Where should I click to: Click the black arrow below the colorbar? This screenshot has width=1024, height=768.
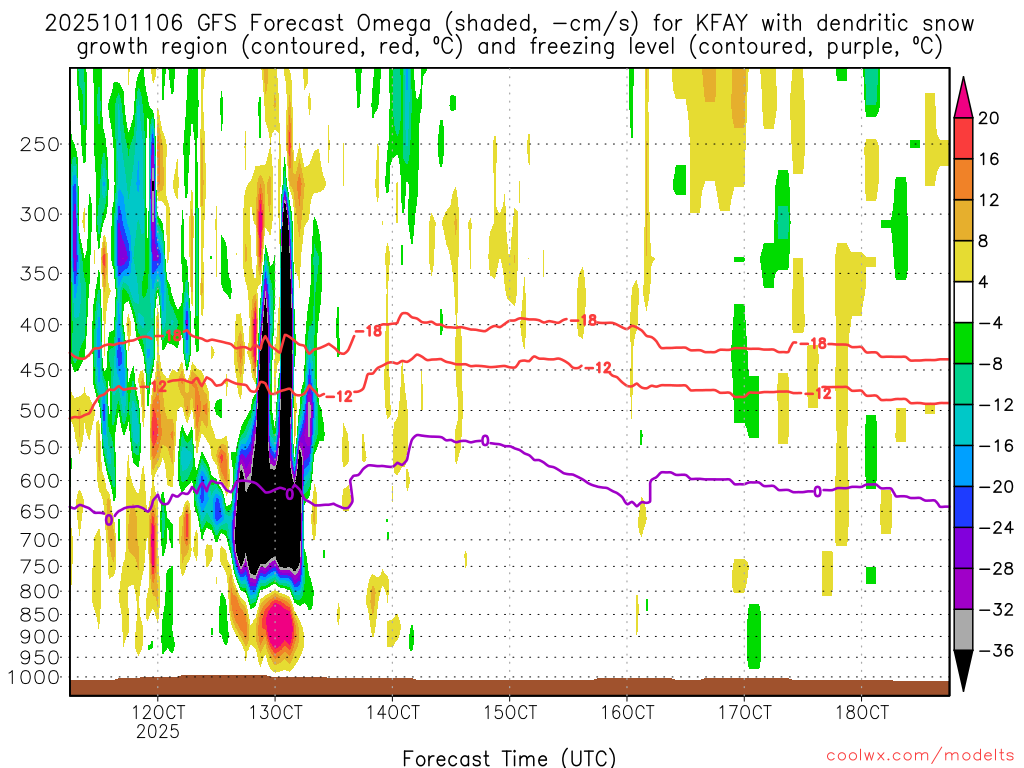click(x=963, y=669)
